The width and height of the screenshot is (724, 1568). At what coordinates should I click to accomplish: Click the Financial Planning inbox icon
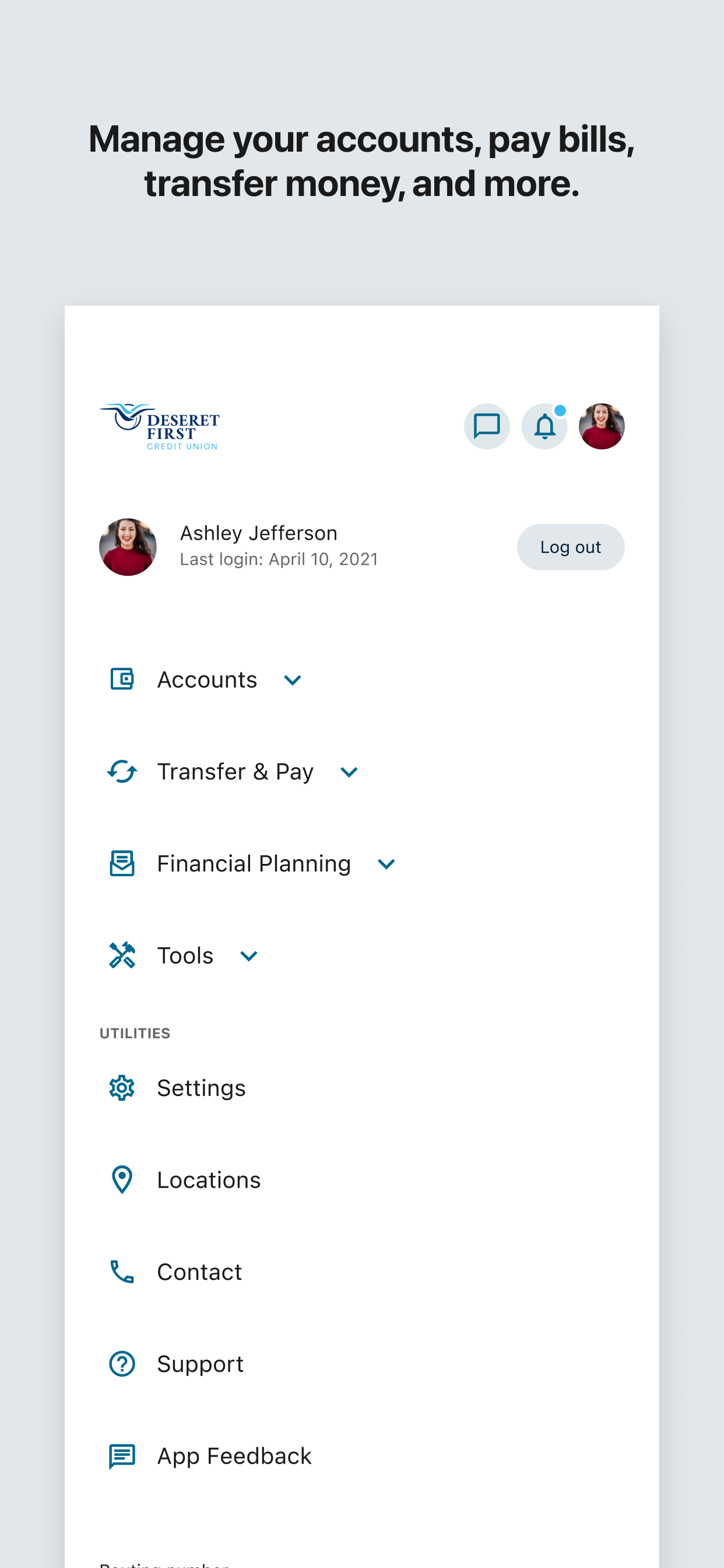(x=122, y=863)
